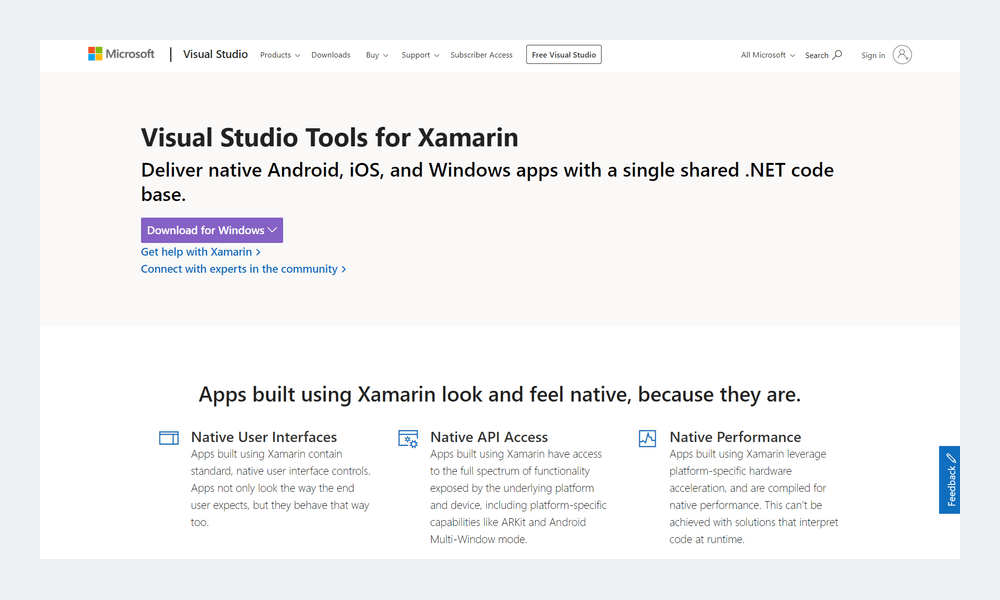Click the Visual Studio Tools for Xamarin title
The height and width of the screenshot is (600, 1000).
[330, 138]
